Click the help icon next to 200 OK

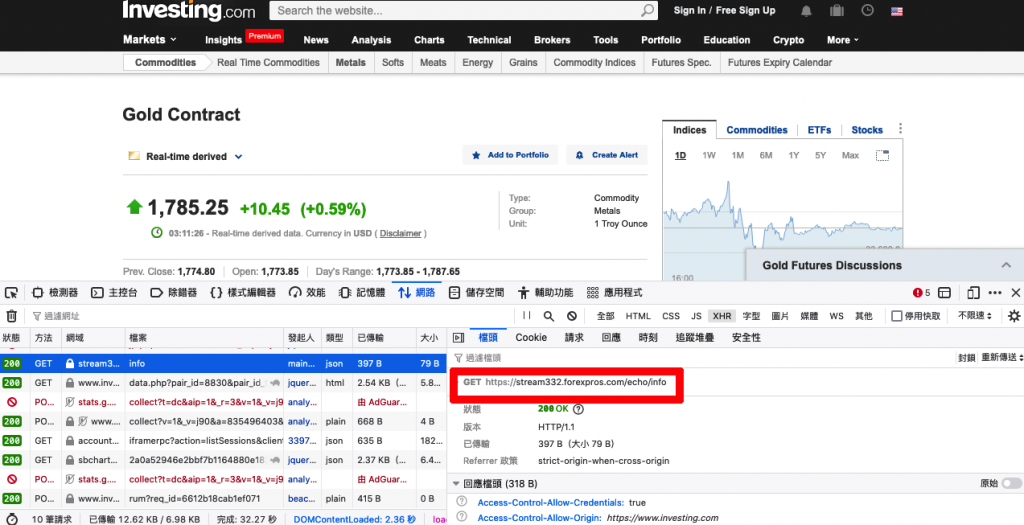578,409
